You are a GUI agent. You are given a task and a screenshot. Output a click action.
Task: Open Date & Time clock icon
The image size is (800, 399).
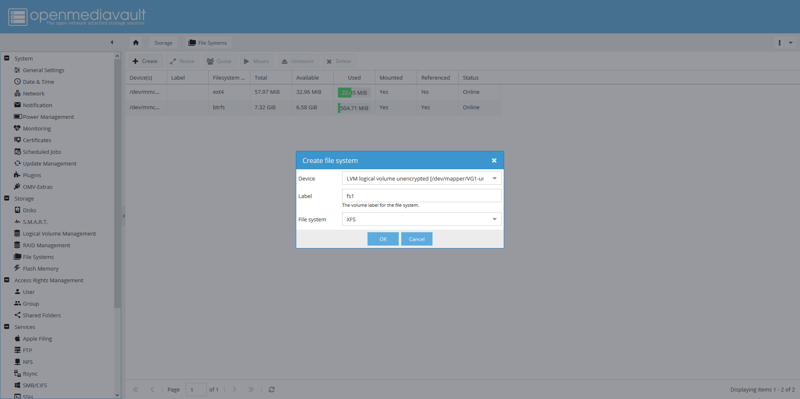[17, 82]
